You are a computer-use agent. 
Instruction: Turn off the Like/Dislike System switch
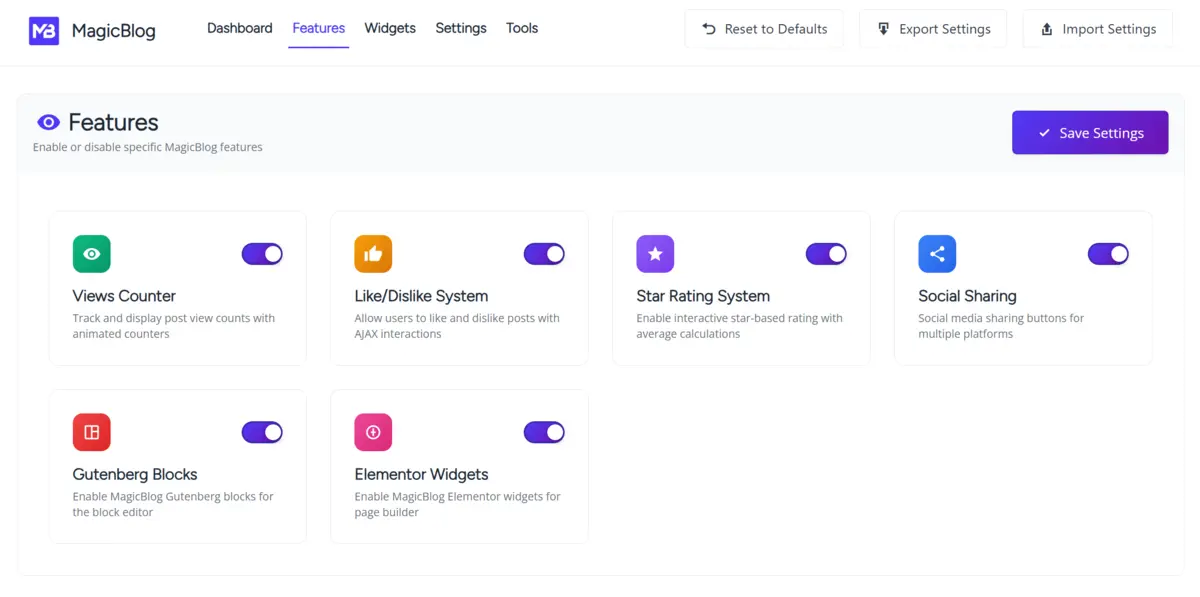coord(544,254)
